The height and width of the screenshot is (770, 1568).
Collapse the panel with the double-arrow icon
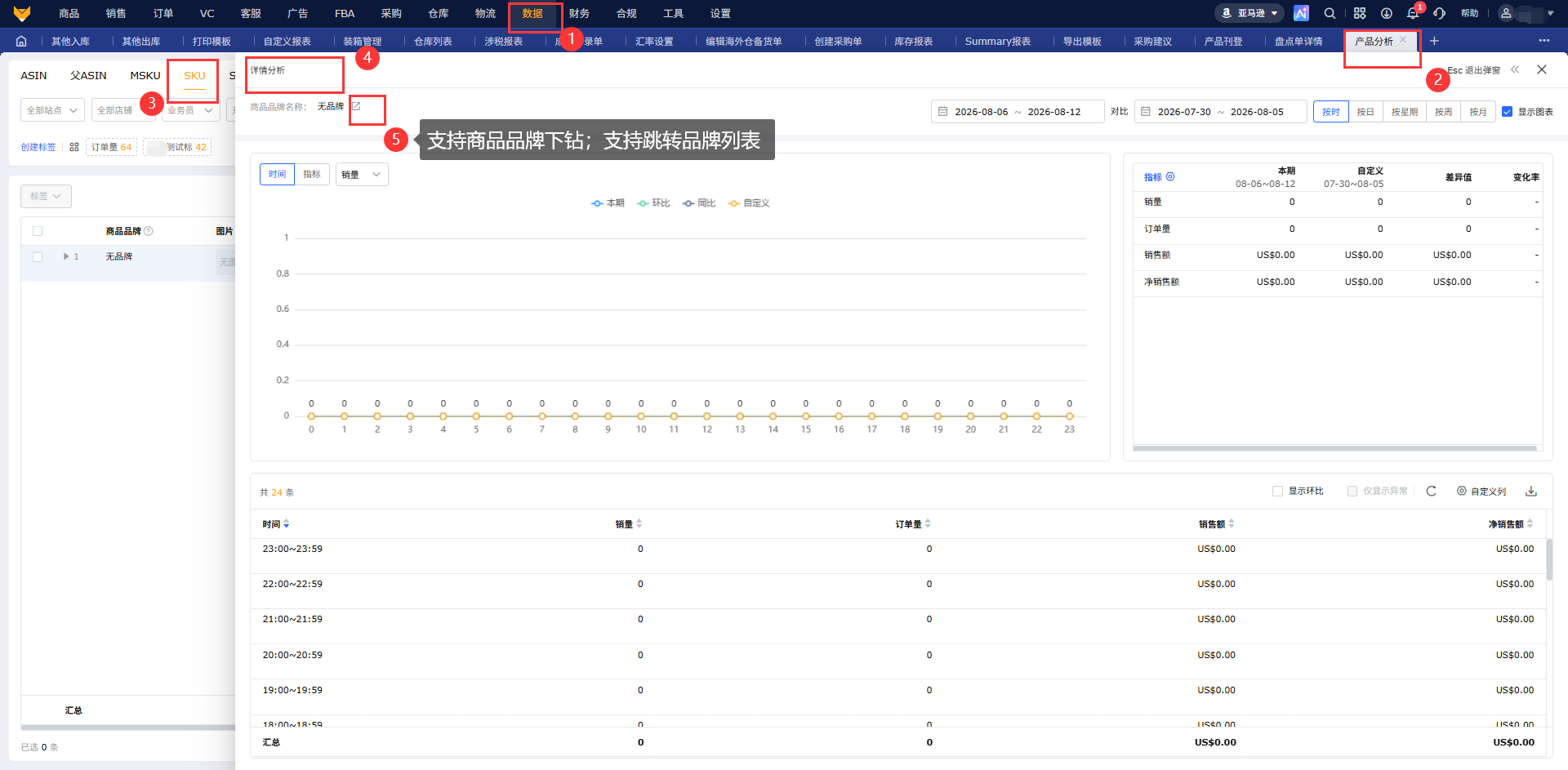1515,69
